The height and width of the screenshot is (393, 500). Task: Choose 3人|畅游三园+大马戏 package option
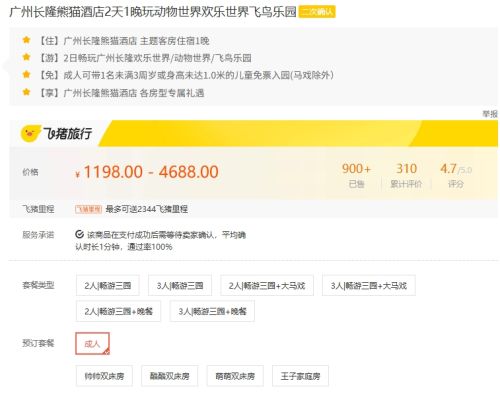(369, 285)
